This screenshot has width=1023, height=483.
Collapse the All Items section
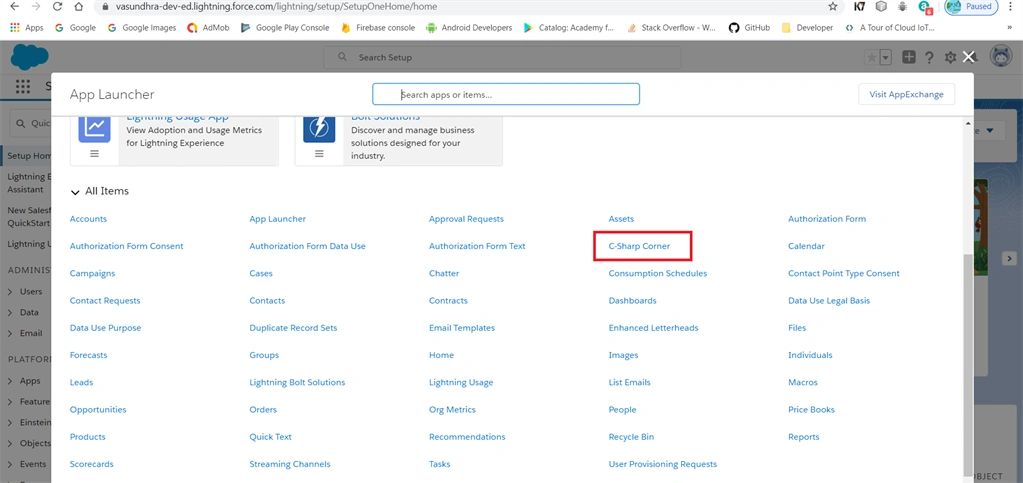[76, 192]
